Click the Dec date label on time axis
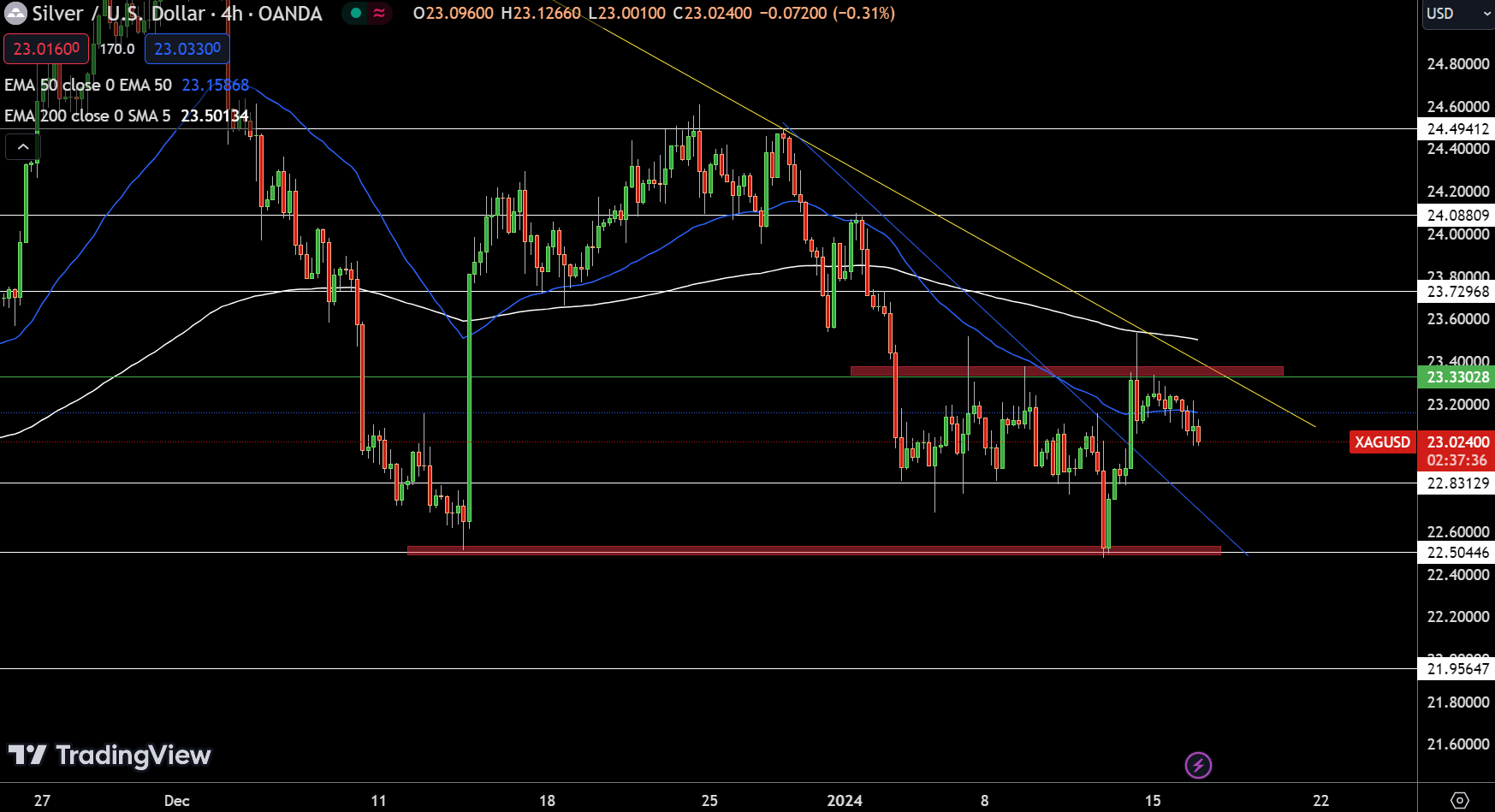 tap(176, 801)
